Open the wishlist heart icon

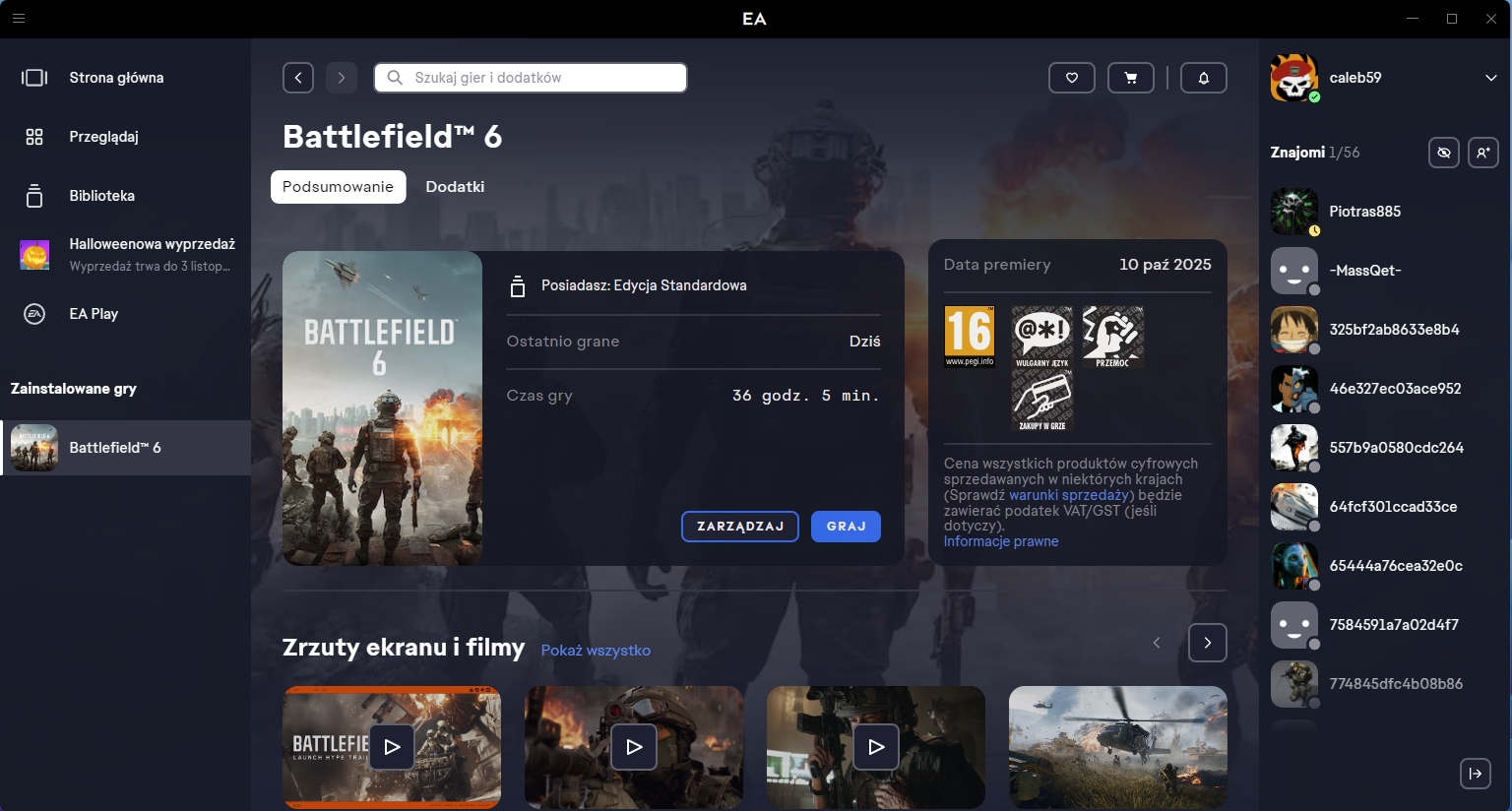(x=1072, y=78)
